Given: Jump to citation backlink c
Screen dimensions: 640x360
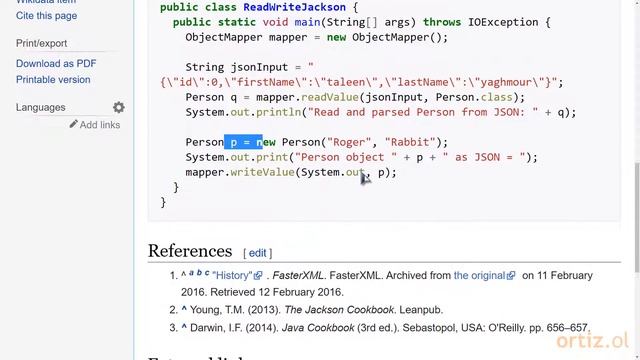Looking at the screenshot, I should click(207, 273).
